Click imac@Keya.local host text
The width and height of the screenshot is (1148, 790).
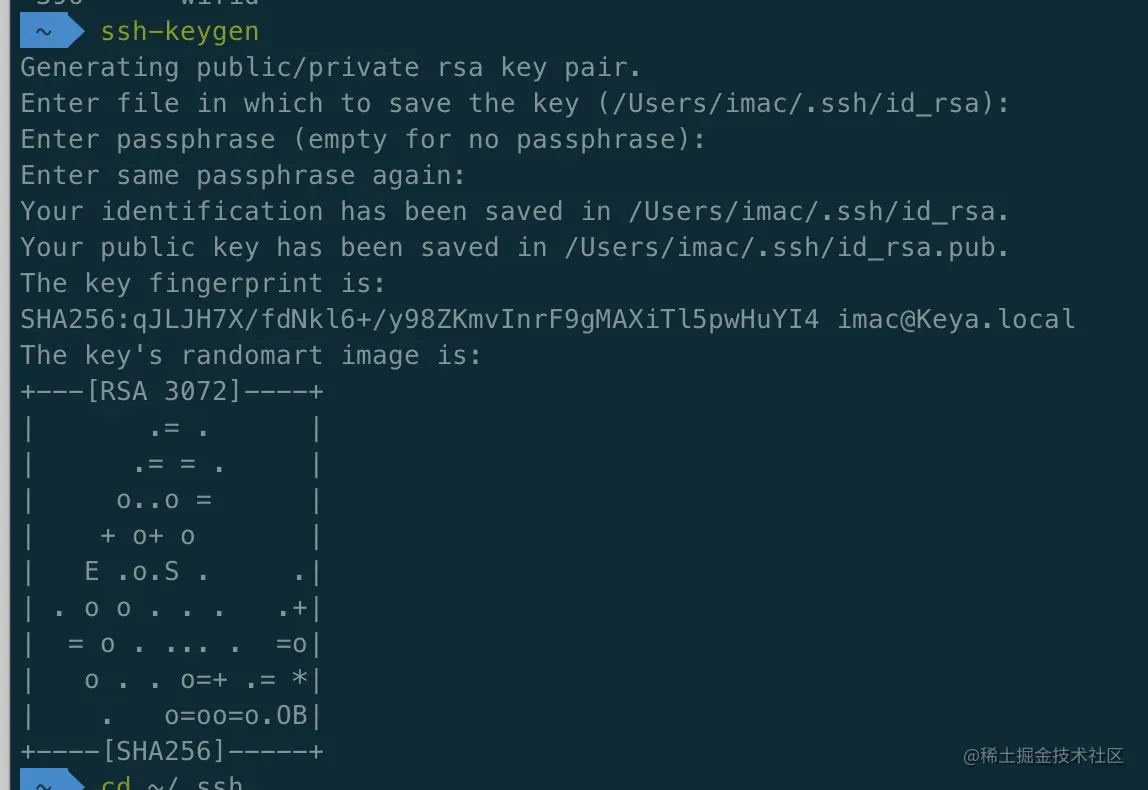(955, 319)
